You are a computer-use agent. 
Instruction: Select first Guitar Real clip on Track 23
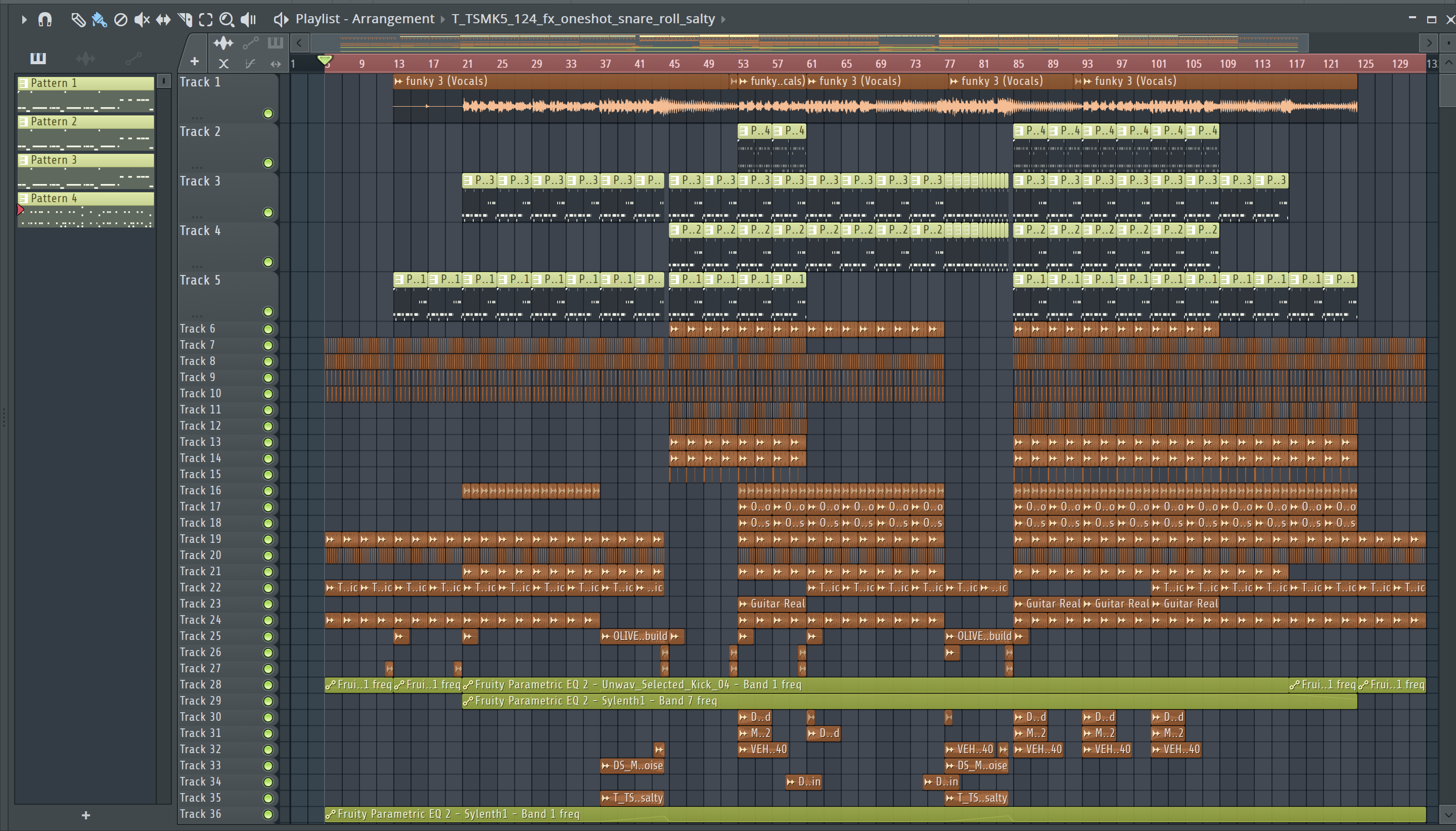[771, 604]
